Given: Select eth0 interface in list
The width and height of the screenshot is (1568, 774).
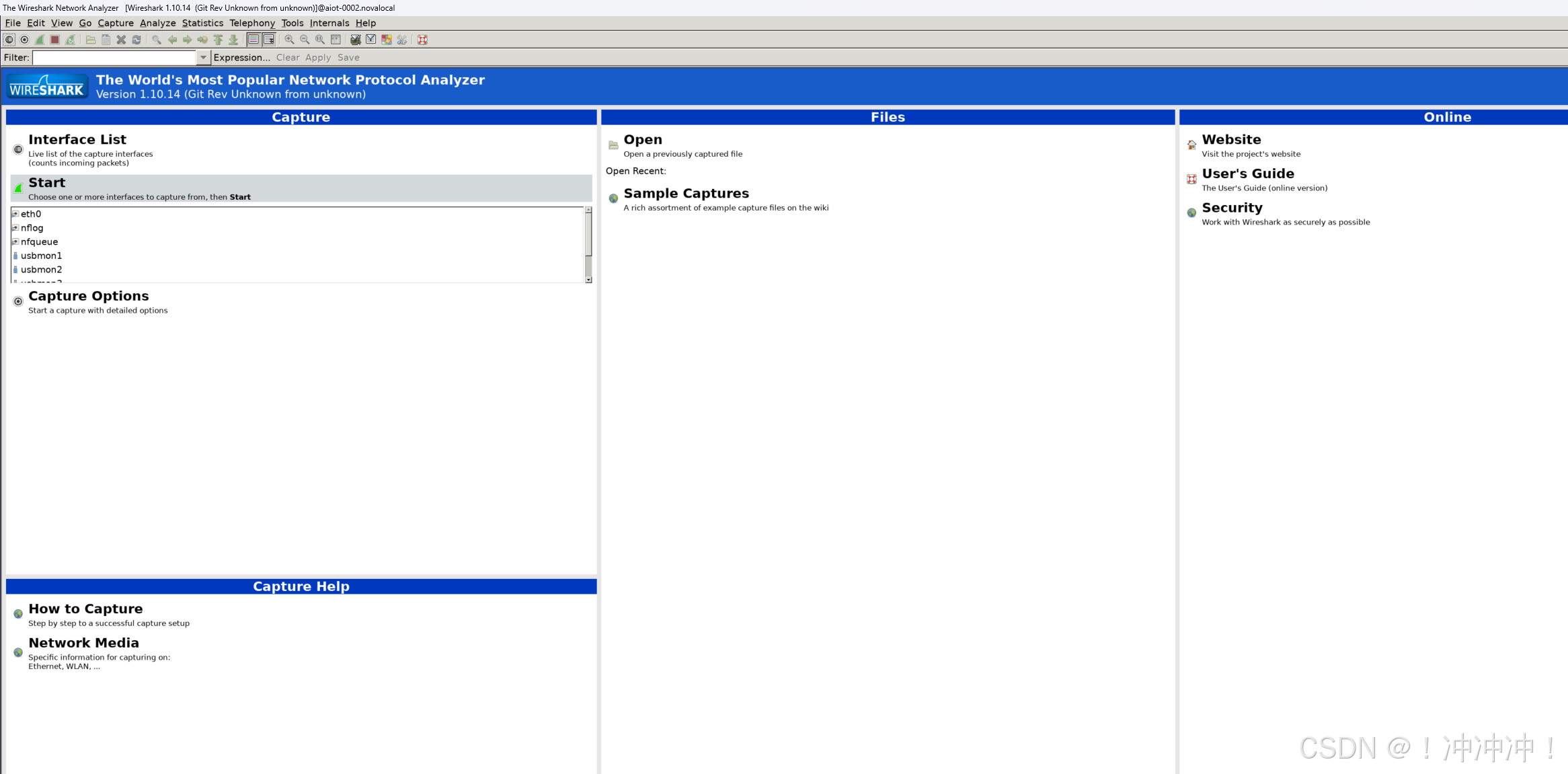Looking at the screenshot, I should [x=31, y=214].
